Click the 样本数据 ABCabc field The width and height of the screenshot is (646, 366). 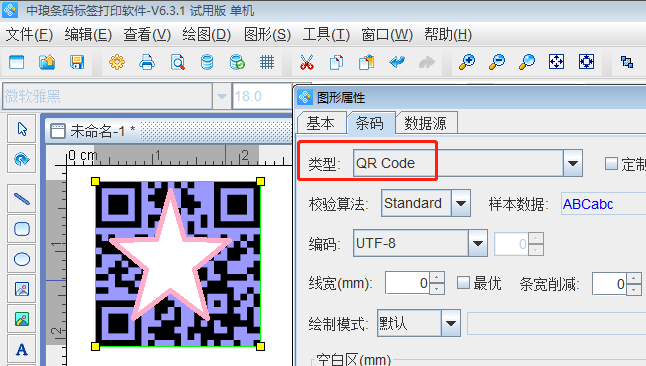(603, 204)
